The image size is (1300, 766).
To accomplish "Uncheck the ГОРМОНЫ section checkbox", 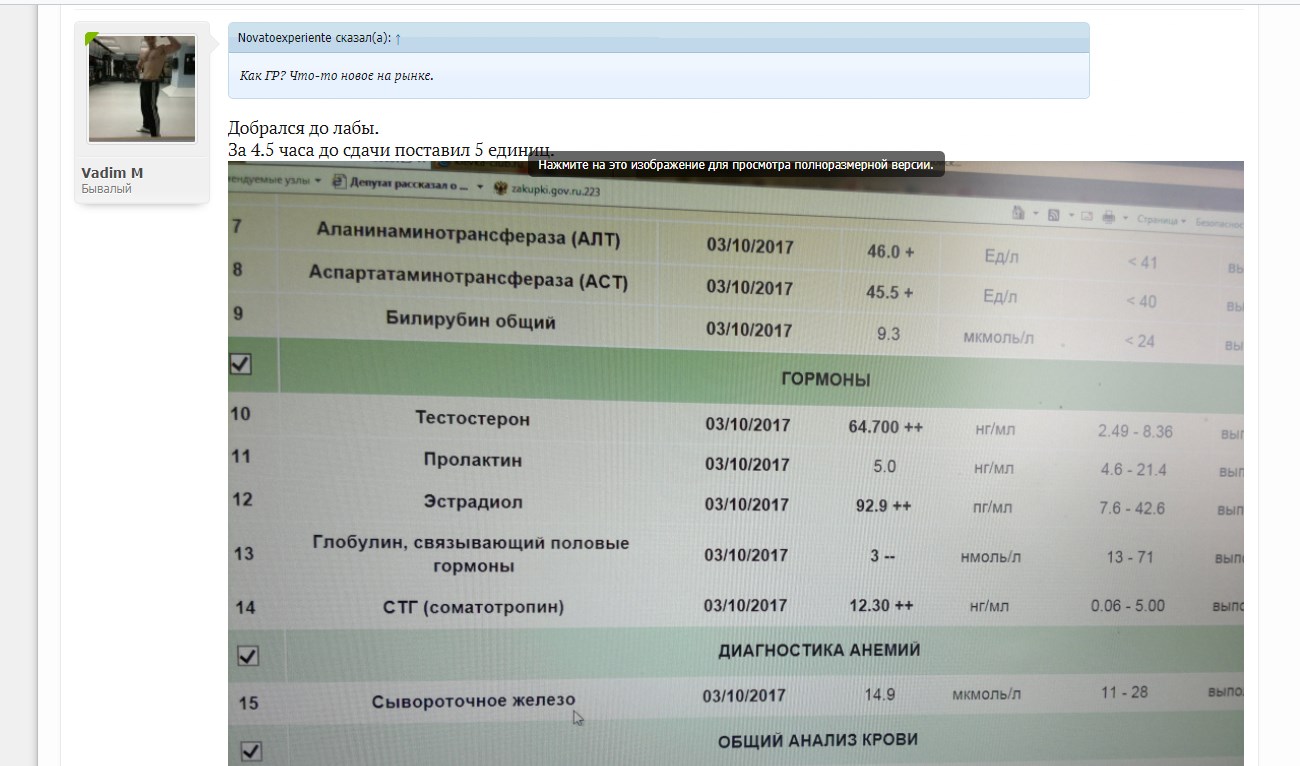I will click(x=240, y=365).
